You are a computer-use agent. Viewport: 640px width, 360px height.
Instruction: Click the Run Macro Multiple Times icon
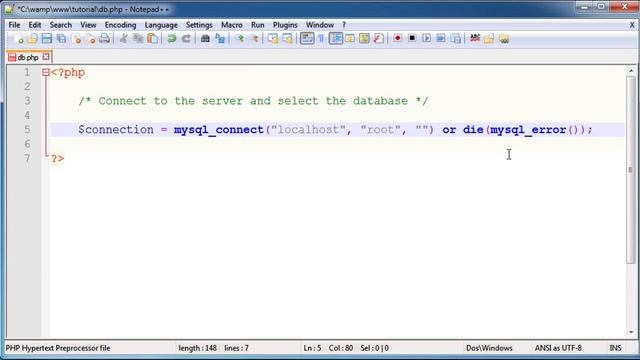(441, 39)
